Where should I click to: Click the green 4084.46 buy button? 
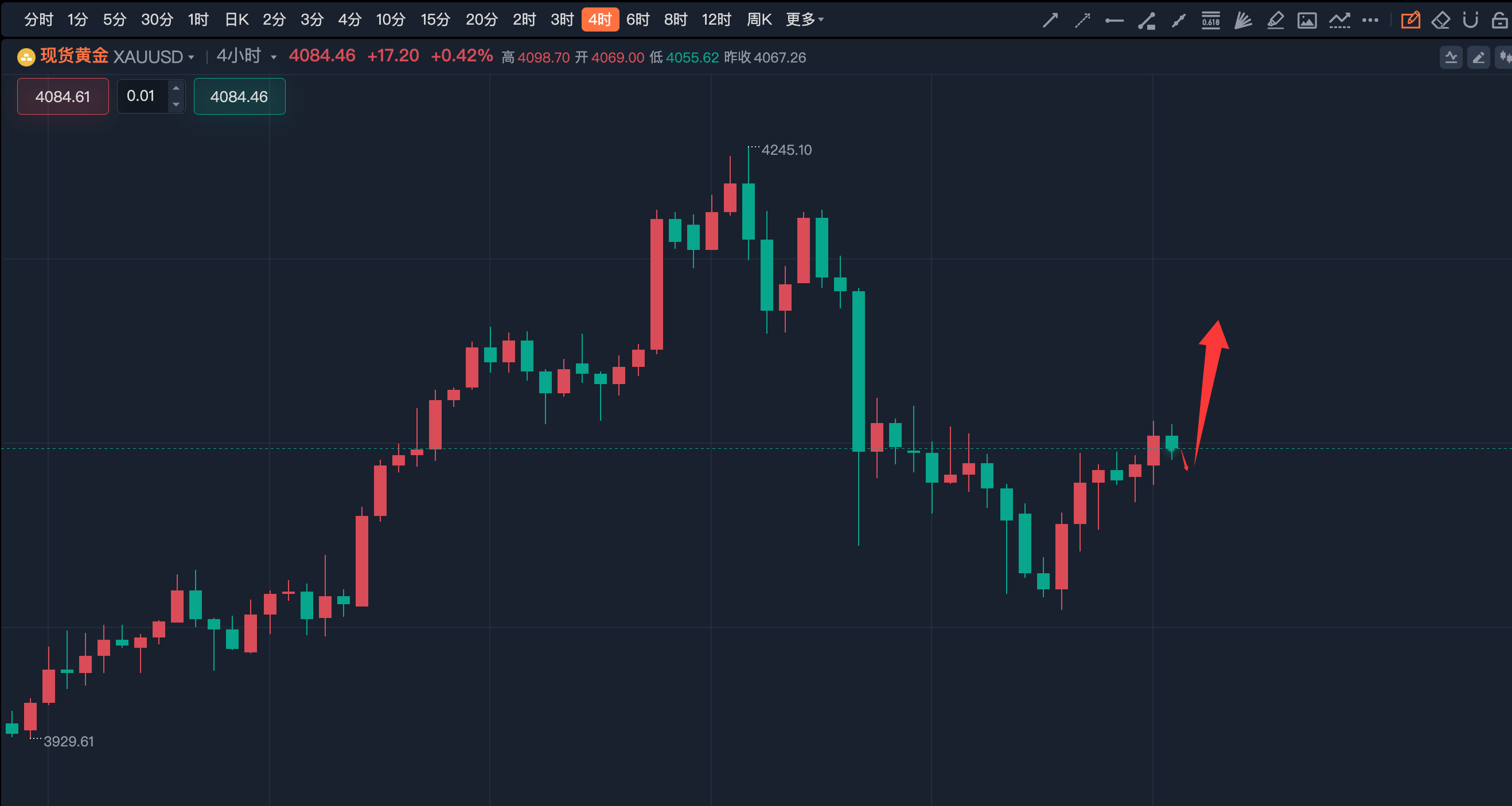pos(239,96)
